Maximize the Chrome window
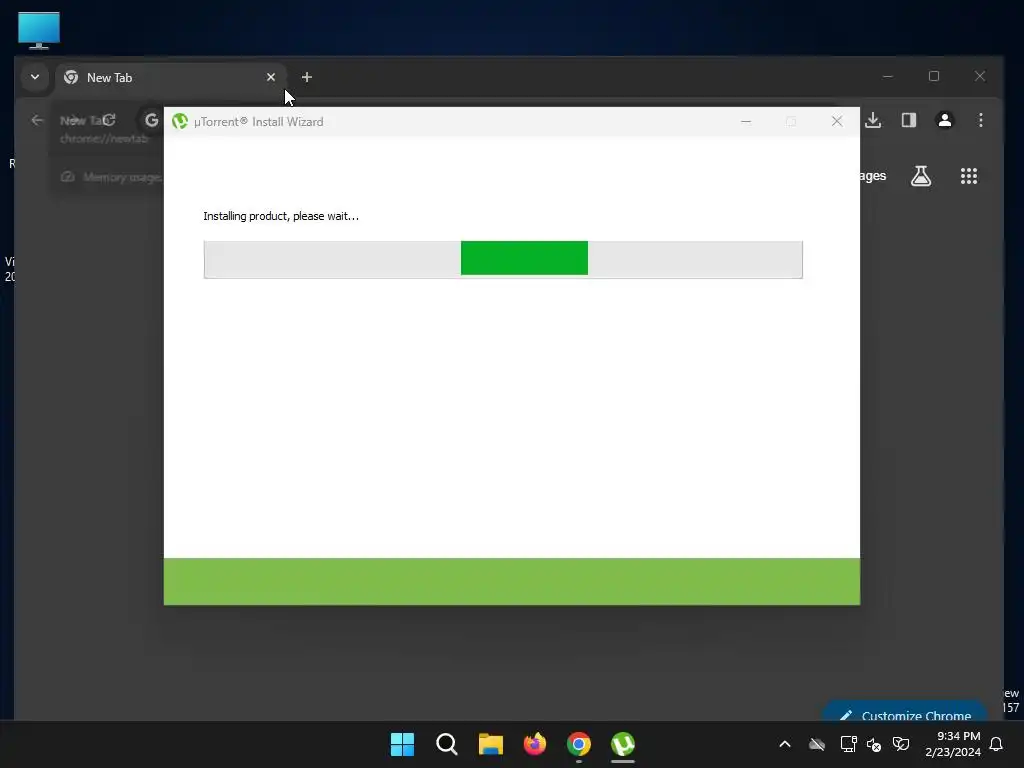Image resolution: width=1024 pixels, height=768 pixels. pos(934,76)
